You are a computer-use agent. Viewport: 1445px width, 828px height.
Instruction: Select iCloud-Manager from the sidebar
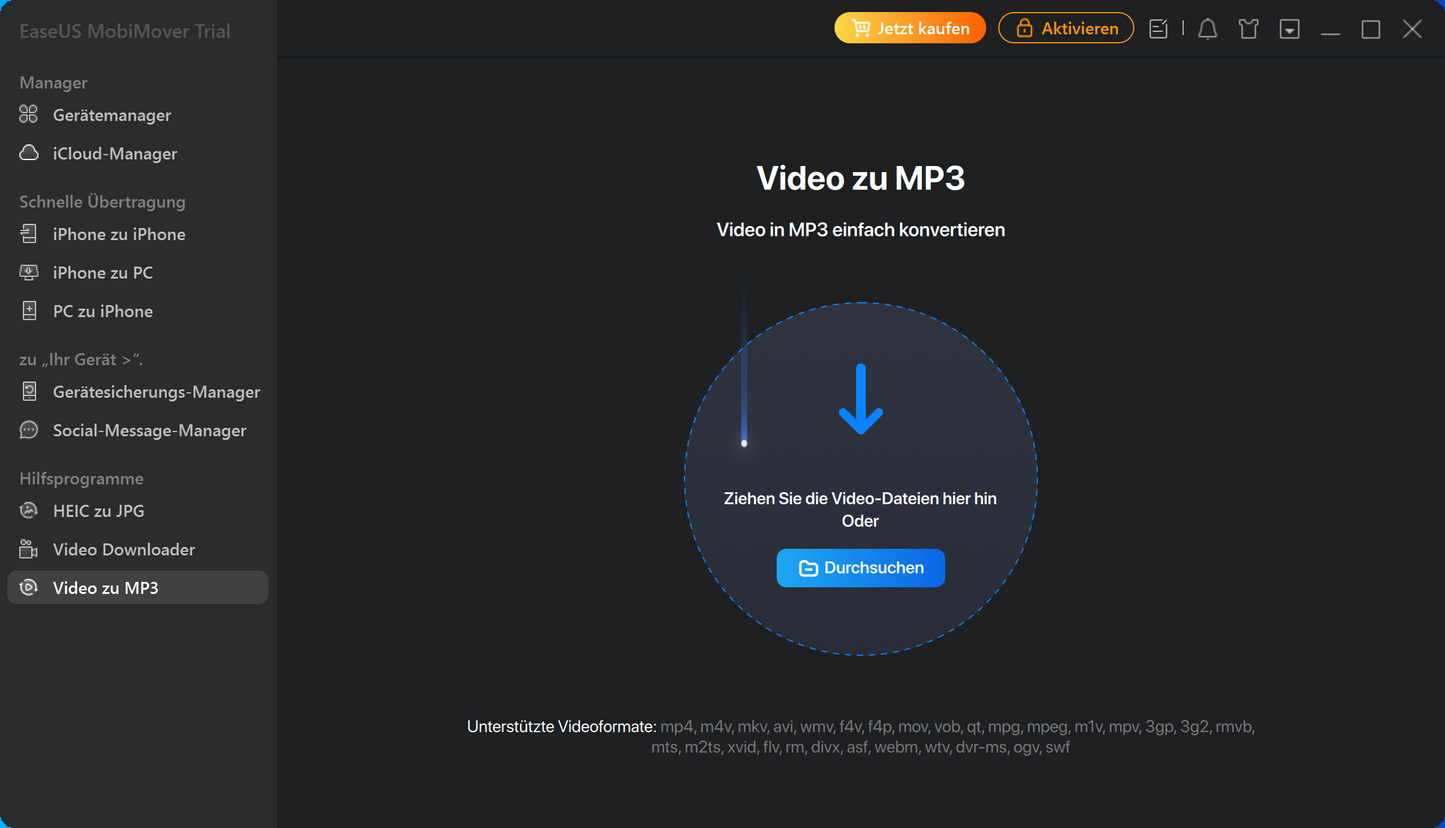pyautogui.click(x=114, y=154)
